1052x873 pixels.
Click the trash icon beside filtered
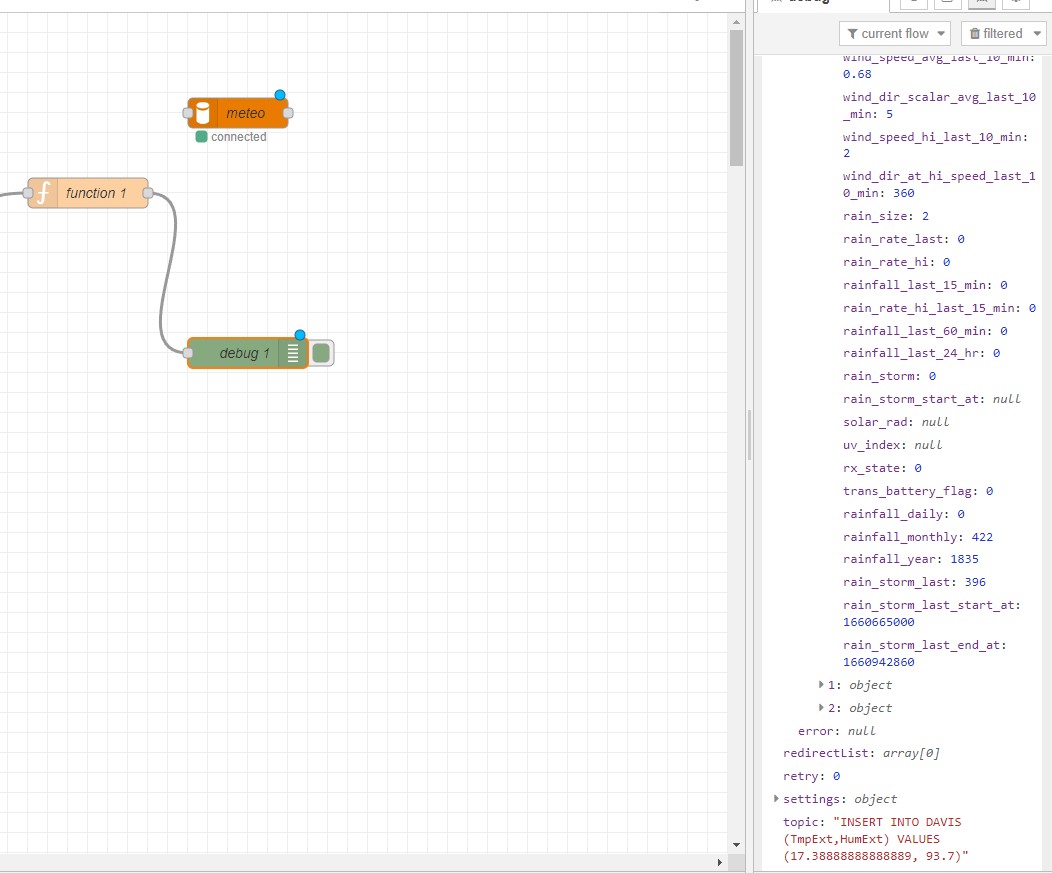975,34
